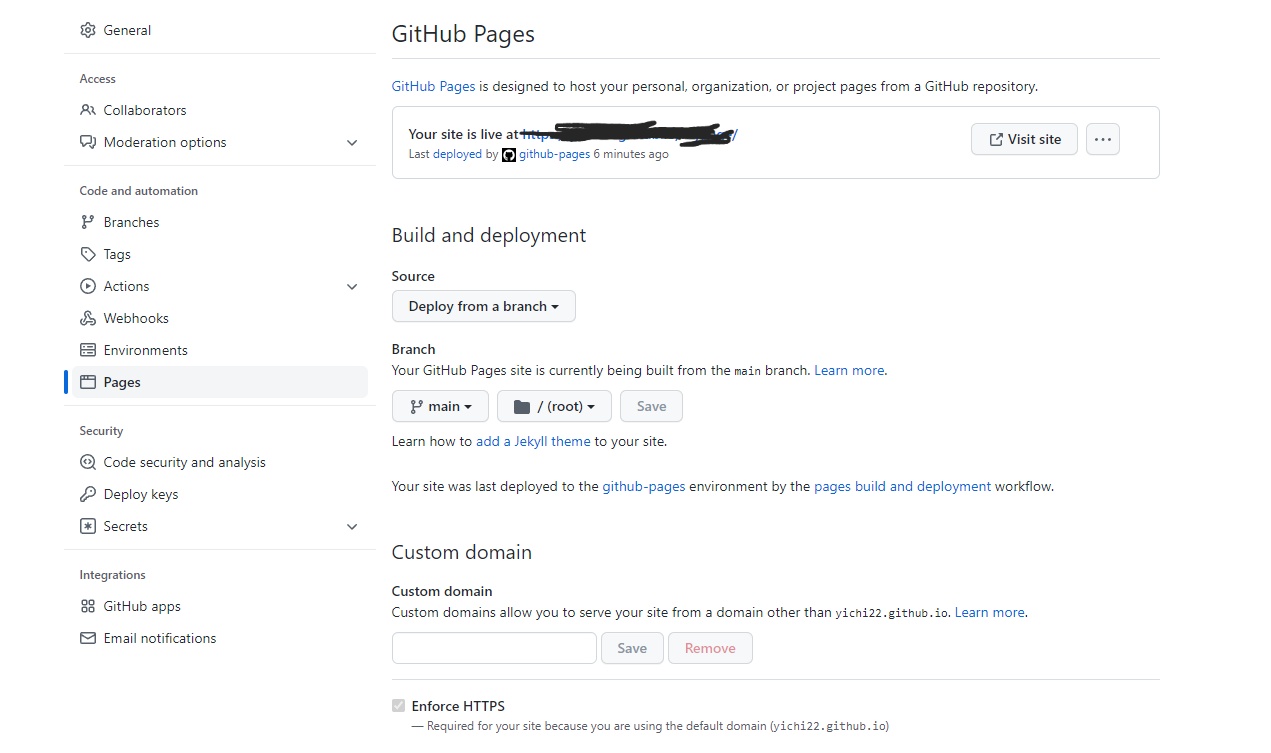Click the Email notifications envelope icon
The image size is (1271, 753).
pos(88,638)
